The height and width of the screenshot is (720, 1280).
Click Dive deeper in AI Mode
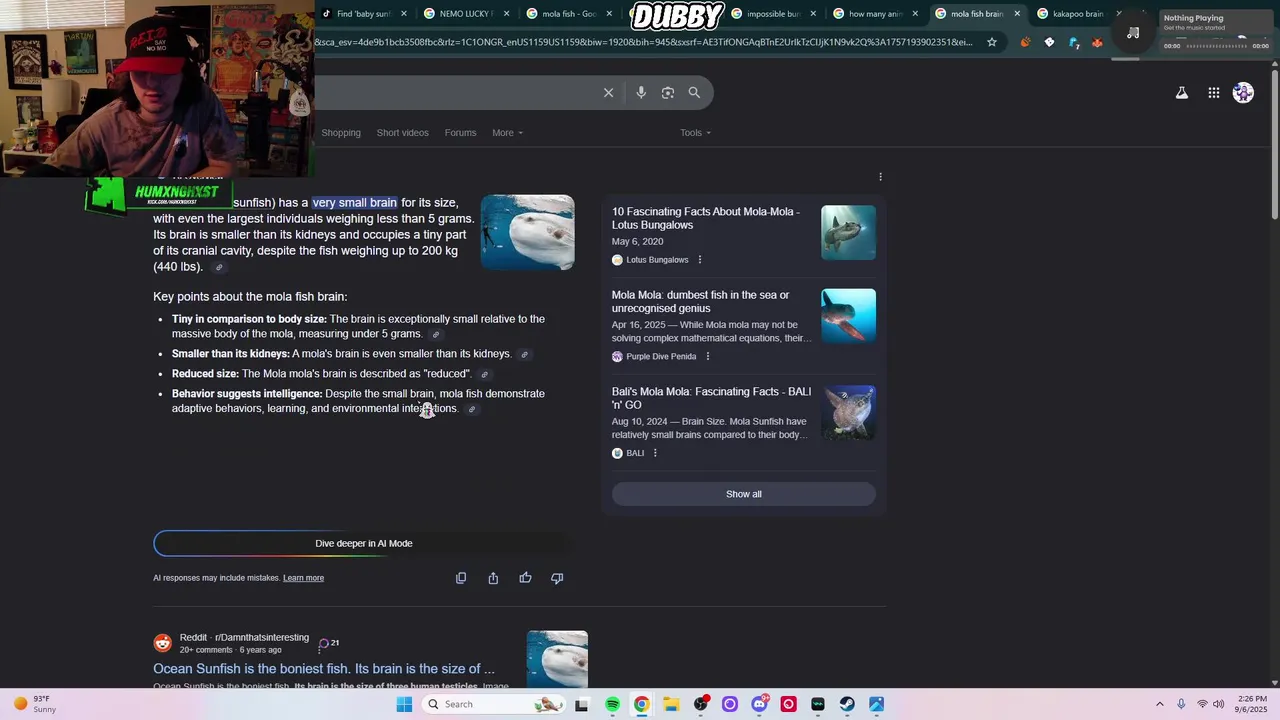coord(363,544)
